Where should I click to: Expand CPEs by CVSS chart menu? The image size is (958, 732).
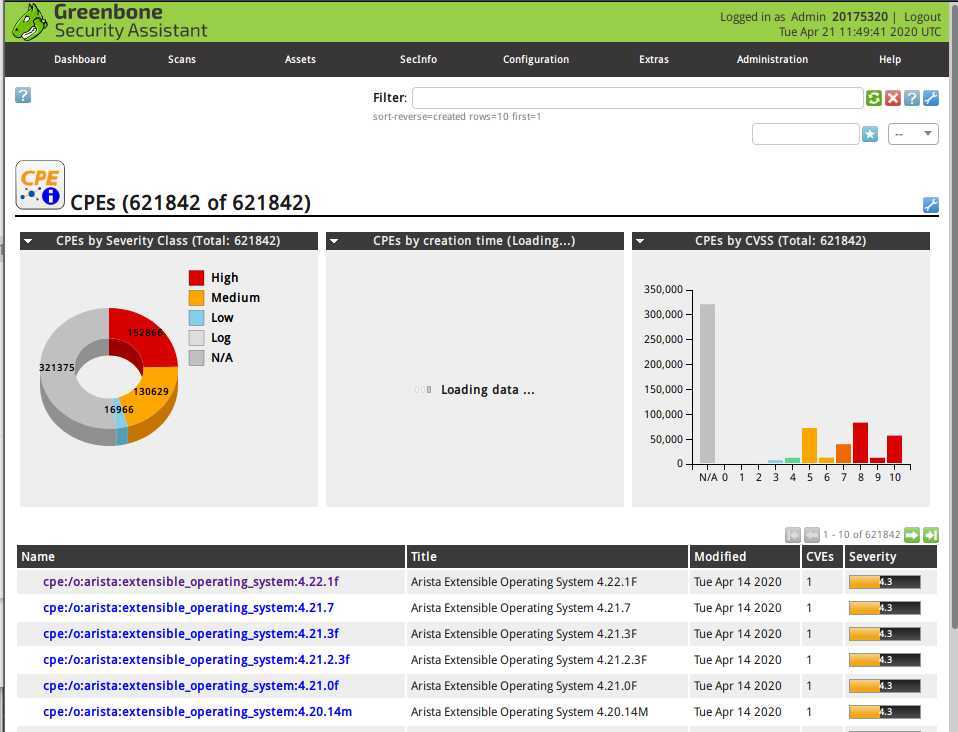pos(641,241)
